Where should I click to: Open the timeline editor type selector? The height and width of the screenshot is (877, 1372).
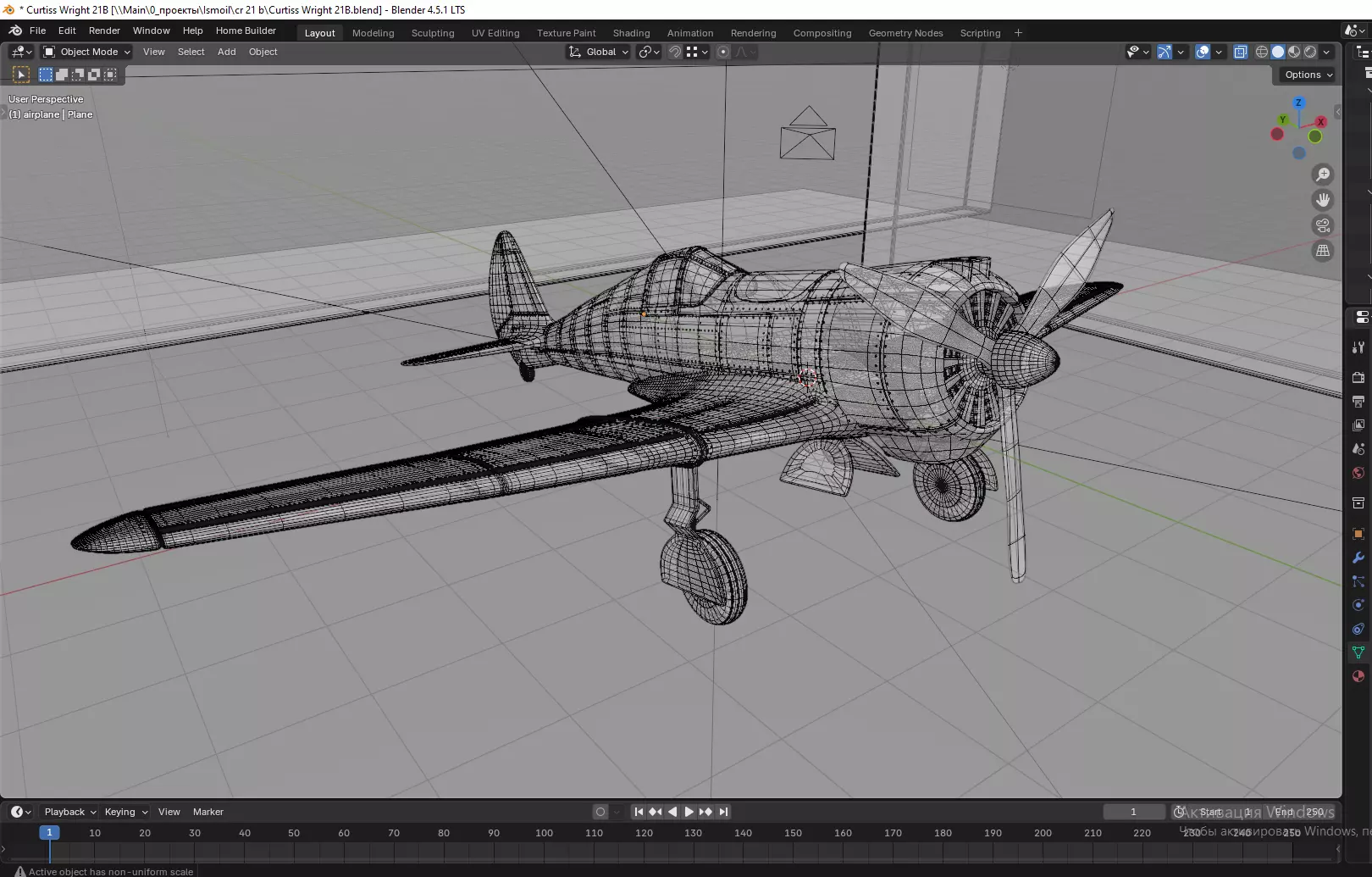(20, 812)
